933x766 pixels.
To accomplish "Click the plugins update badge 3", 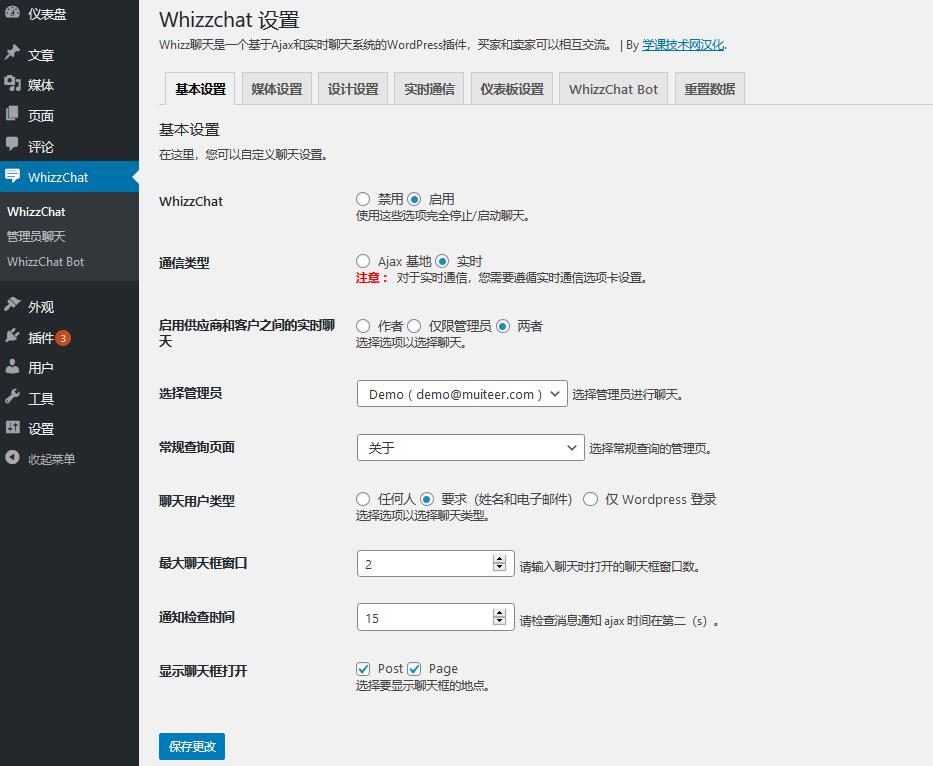I will coord(63,338).
